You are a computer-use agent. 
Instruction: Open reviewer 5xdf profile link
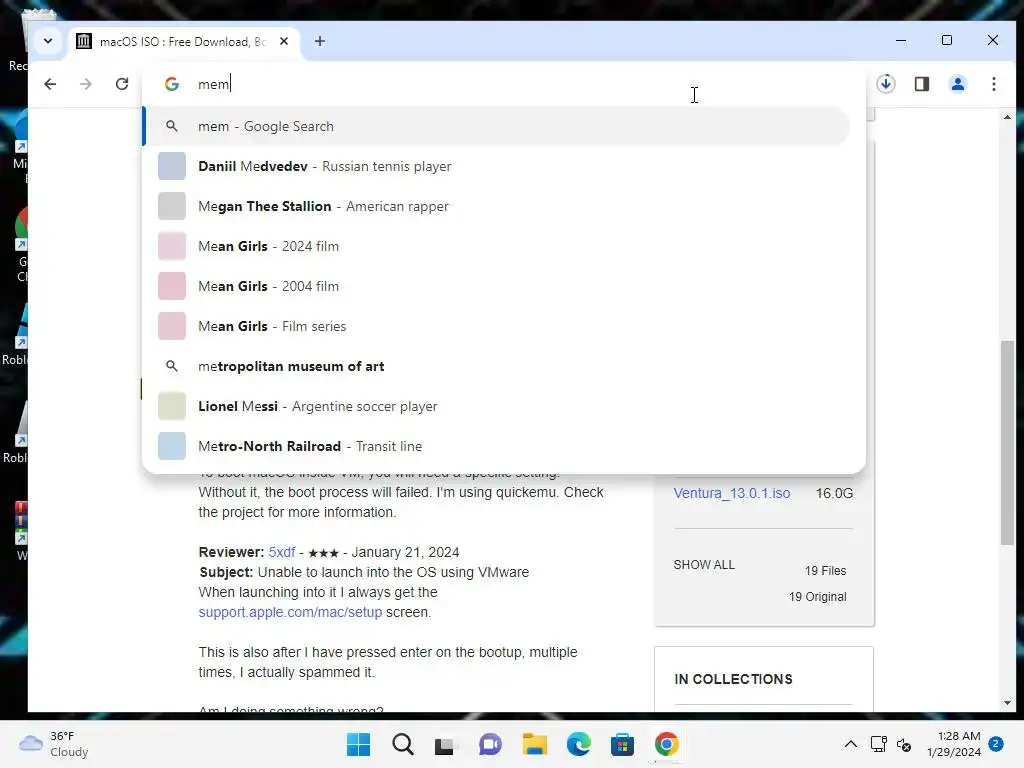coord(281,552)
